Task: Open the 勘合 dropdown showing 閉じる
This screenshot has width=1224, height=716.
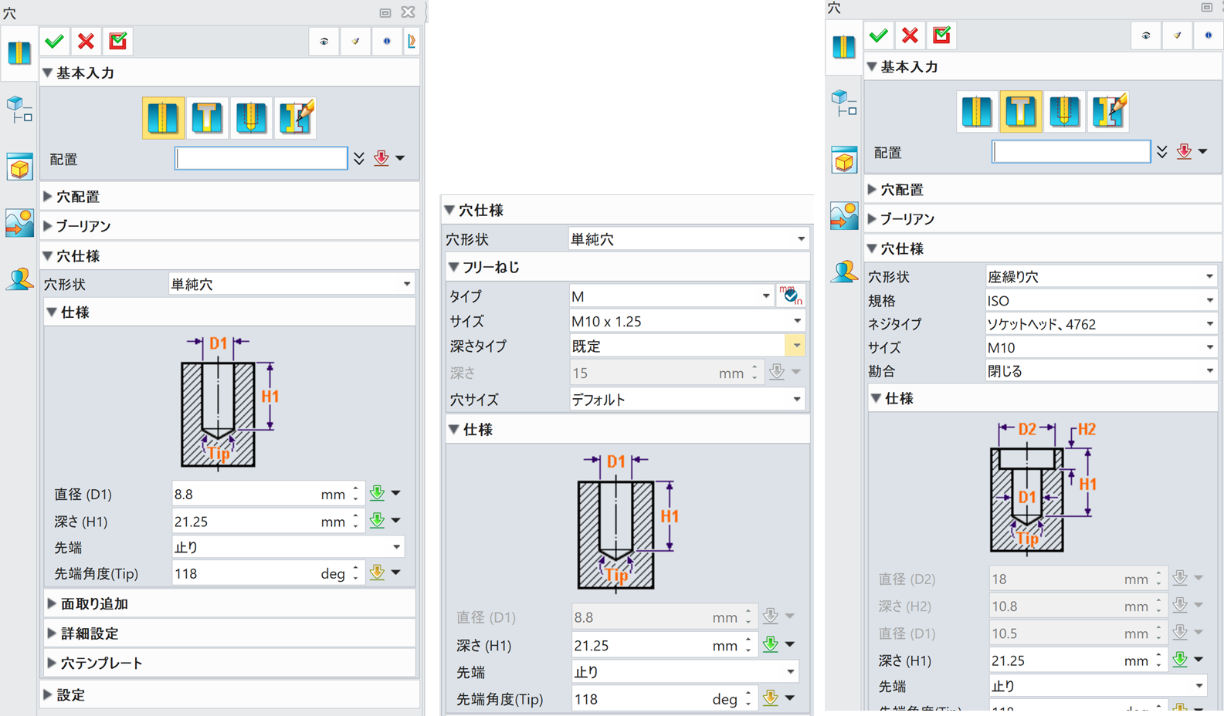Action: (1100, 370)
